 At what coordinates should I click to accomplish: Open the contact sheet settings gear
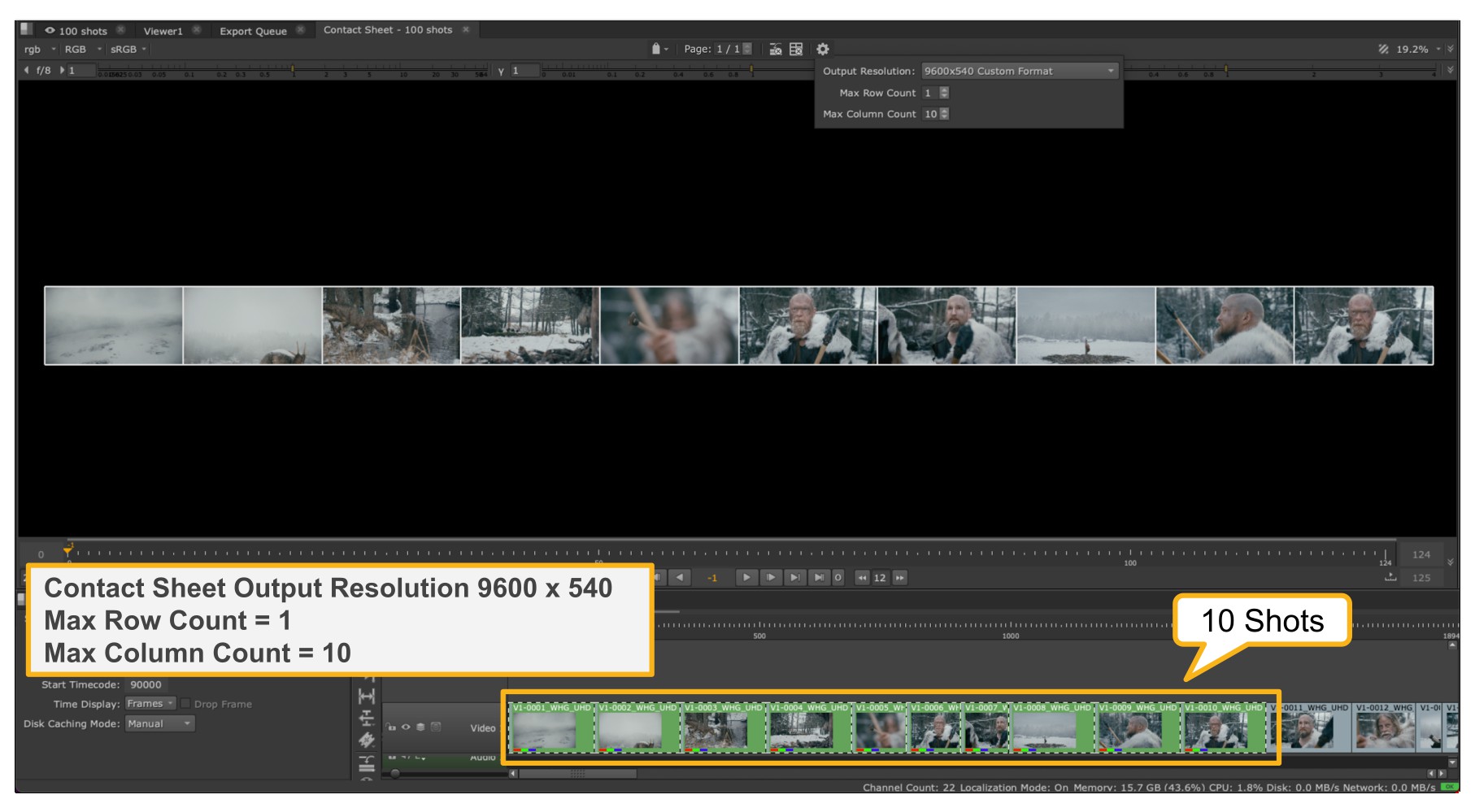coord(822,50)
